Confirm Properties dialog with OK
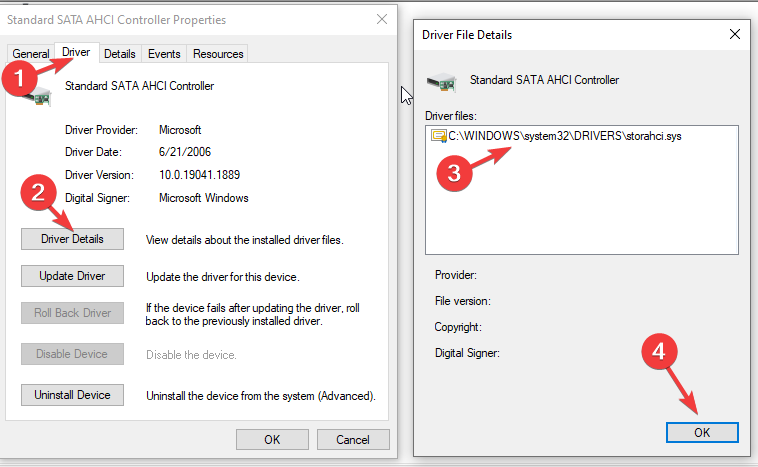Screen dimensions: 758x467 (x=272, y=439)
